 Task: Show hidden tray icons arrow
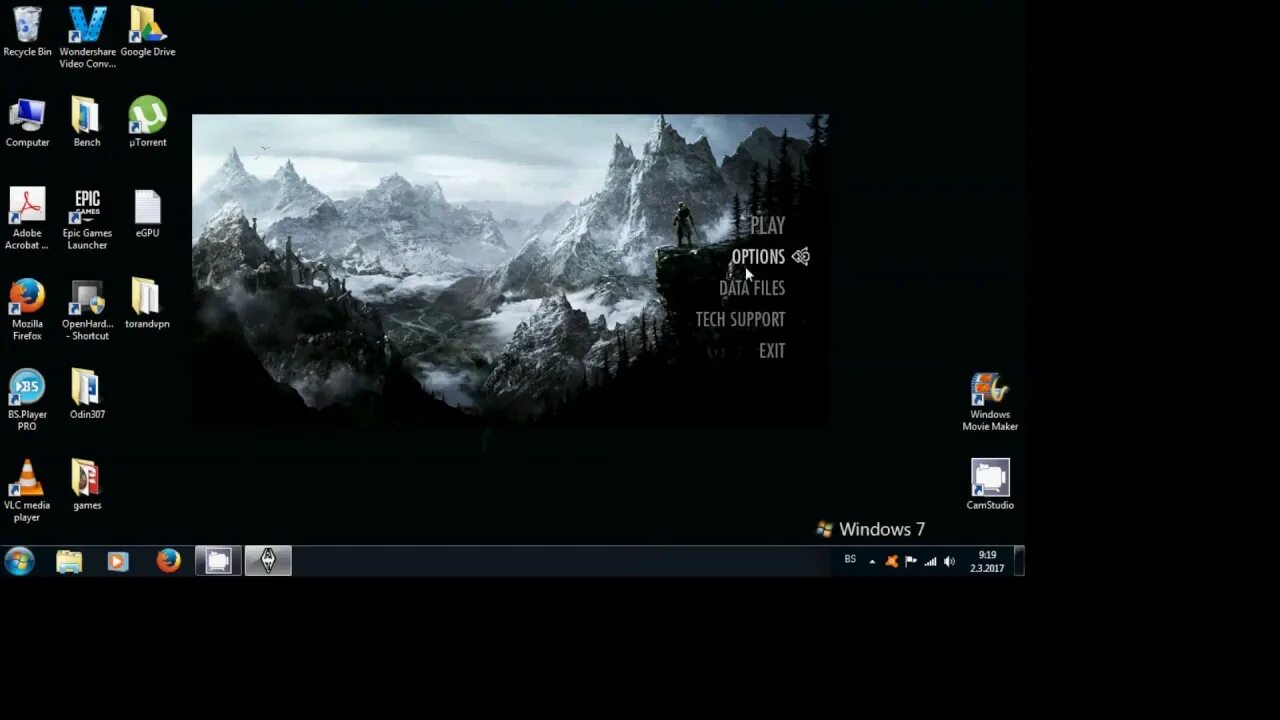pos(872,562)
